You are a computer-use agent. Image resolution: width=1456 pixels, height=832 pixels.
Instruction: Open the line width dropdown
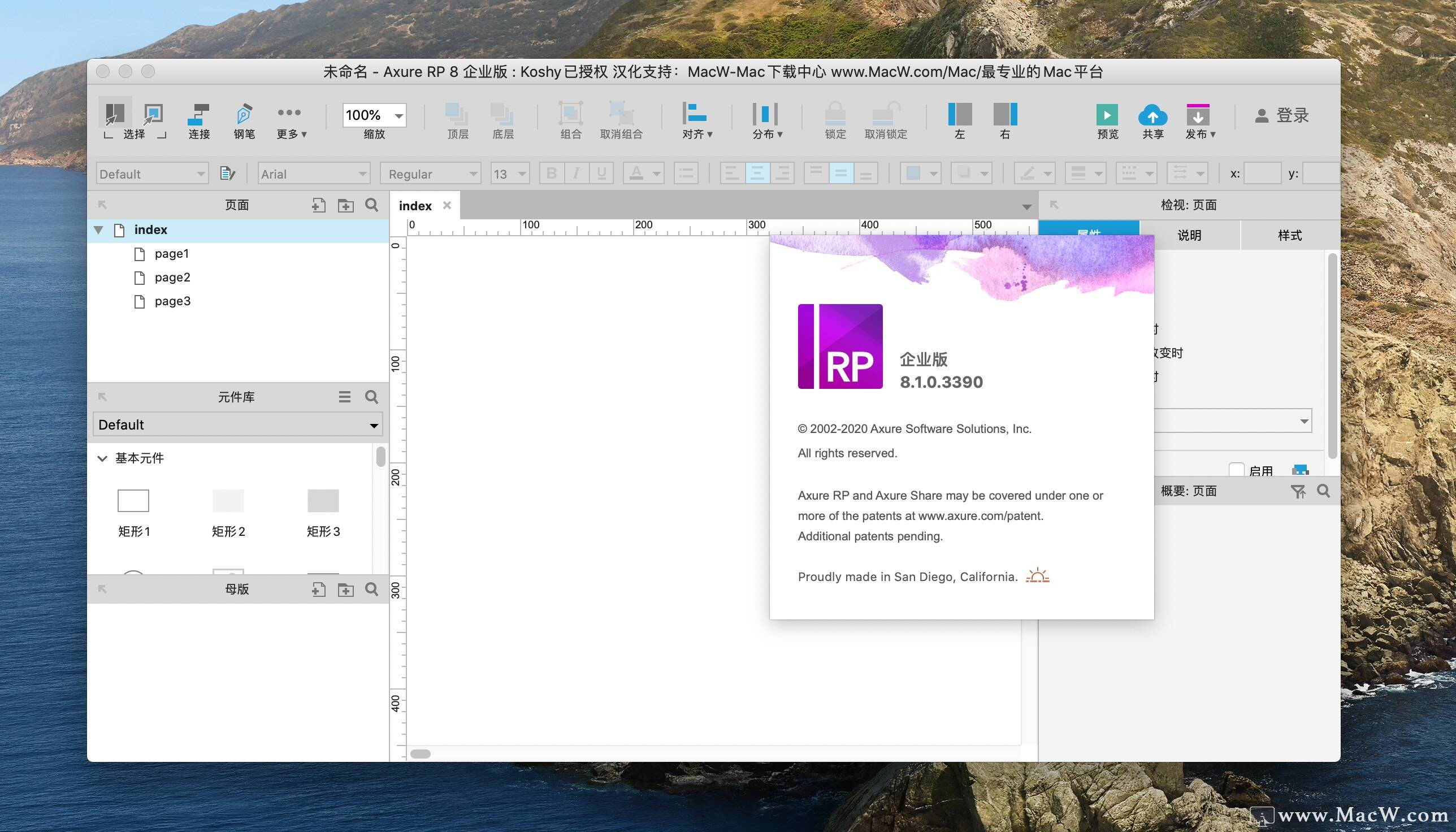(1086, 173)
